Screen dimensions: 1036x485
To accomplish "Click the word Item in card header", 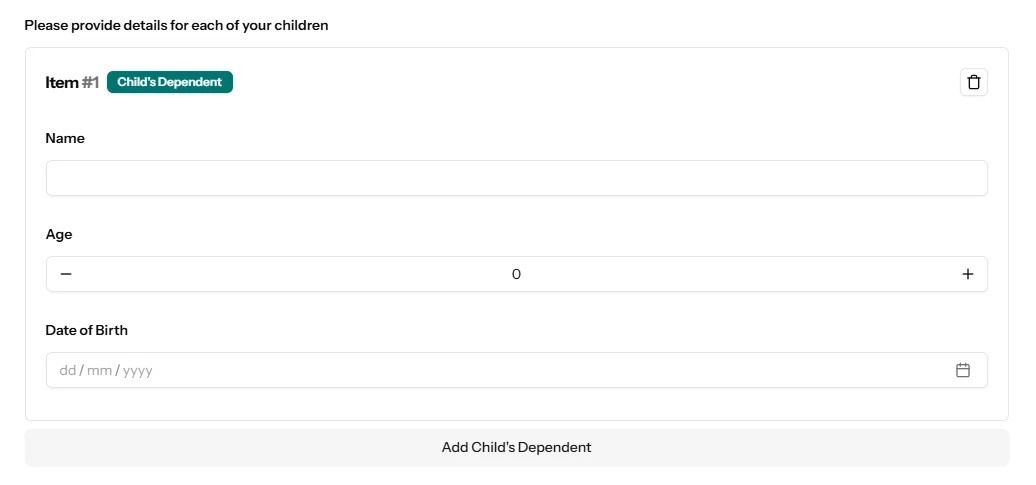I will (x=61, y=82).
